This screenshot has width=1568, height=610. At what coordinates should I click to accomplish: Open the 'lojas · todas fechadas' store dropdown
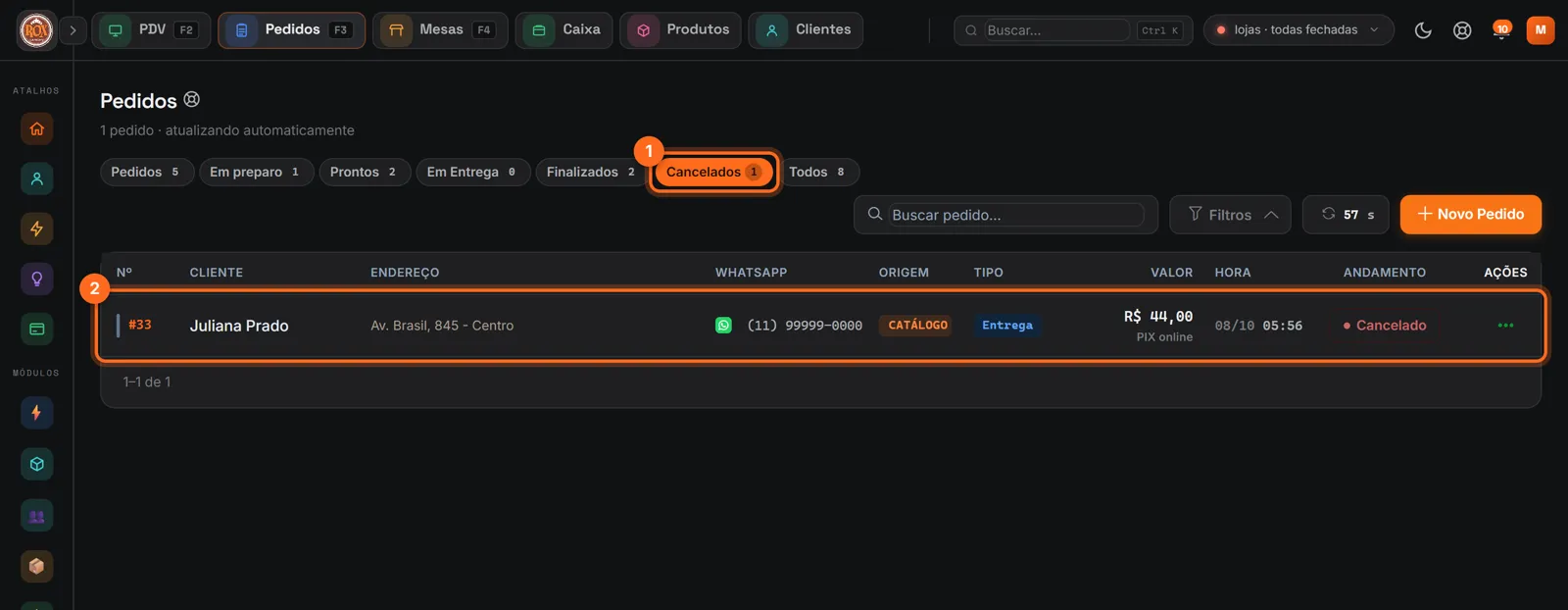tap(1298, 30)
